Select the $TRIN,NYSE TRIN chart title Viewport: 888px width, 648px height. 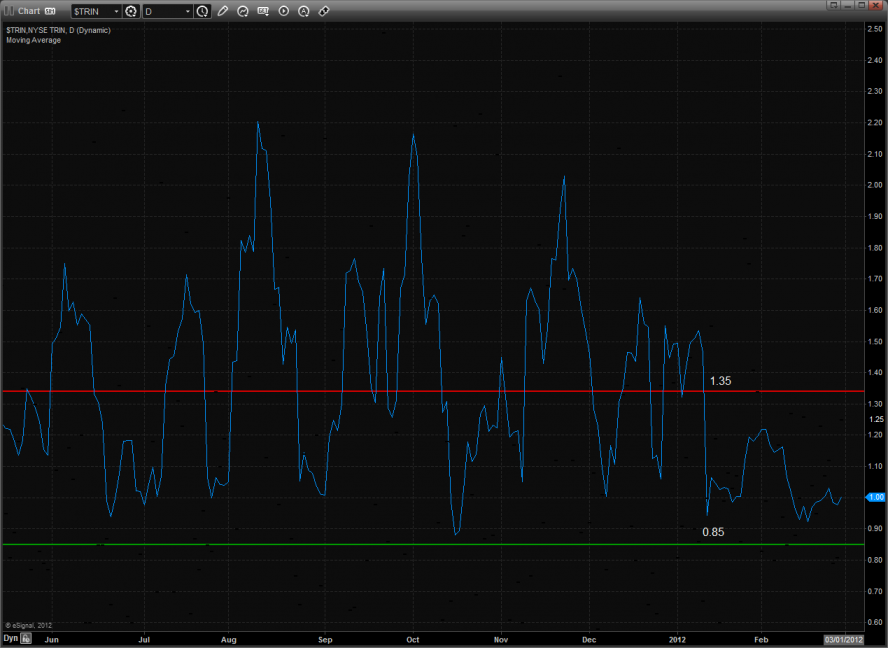[58, 31]
